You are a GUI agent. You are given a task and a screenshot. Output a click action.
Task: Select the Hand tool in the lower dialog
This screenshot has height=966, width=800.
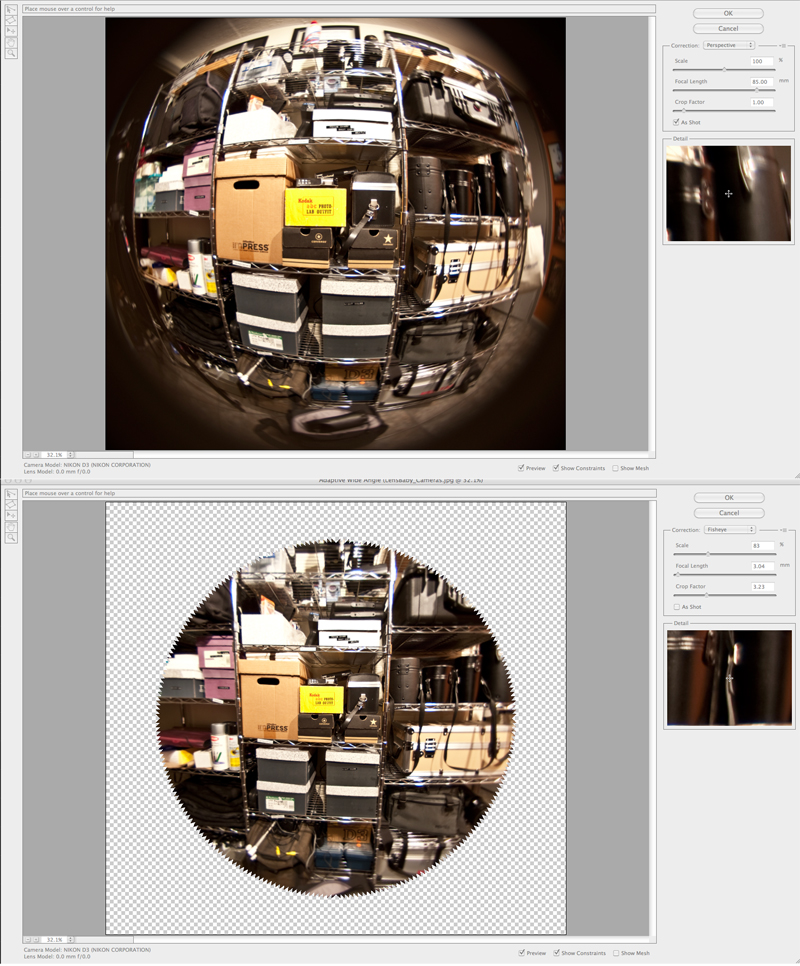[11, 527]
